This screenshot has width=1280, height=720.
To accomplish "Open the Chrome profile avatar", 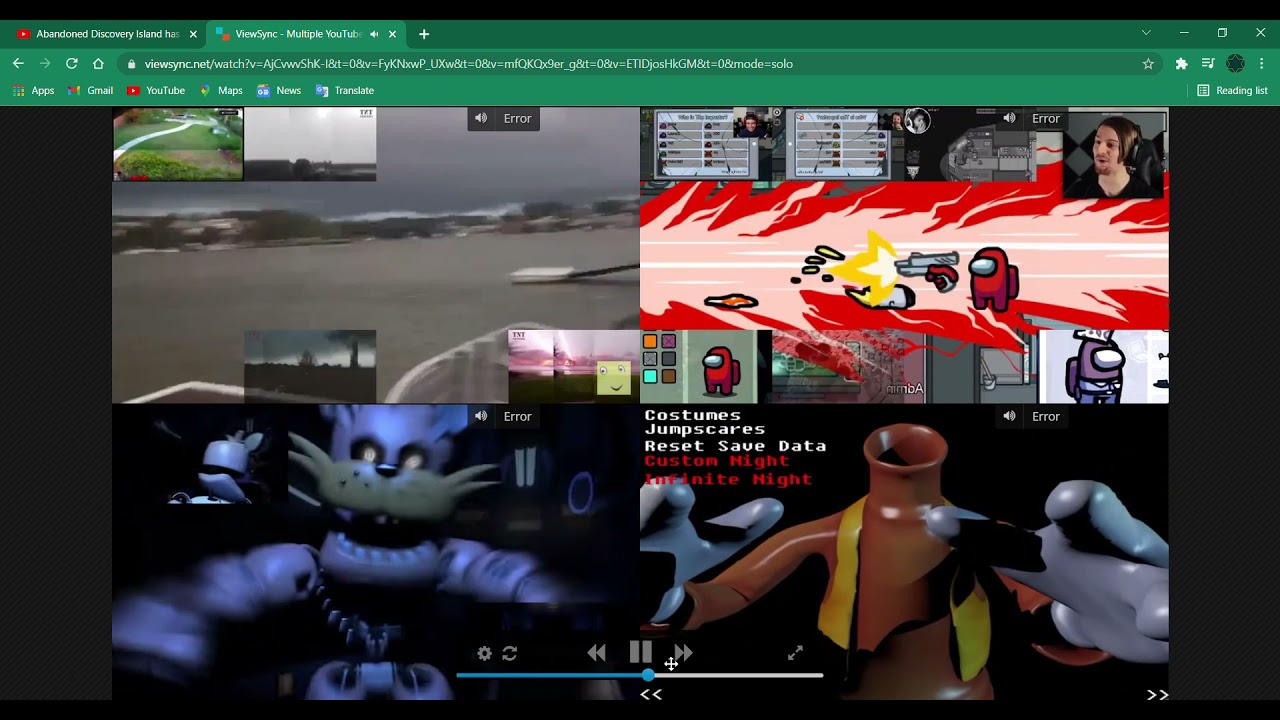I will pos(1235,63).
